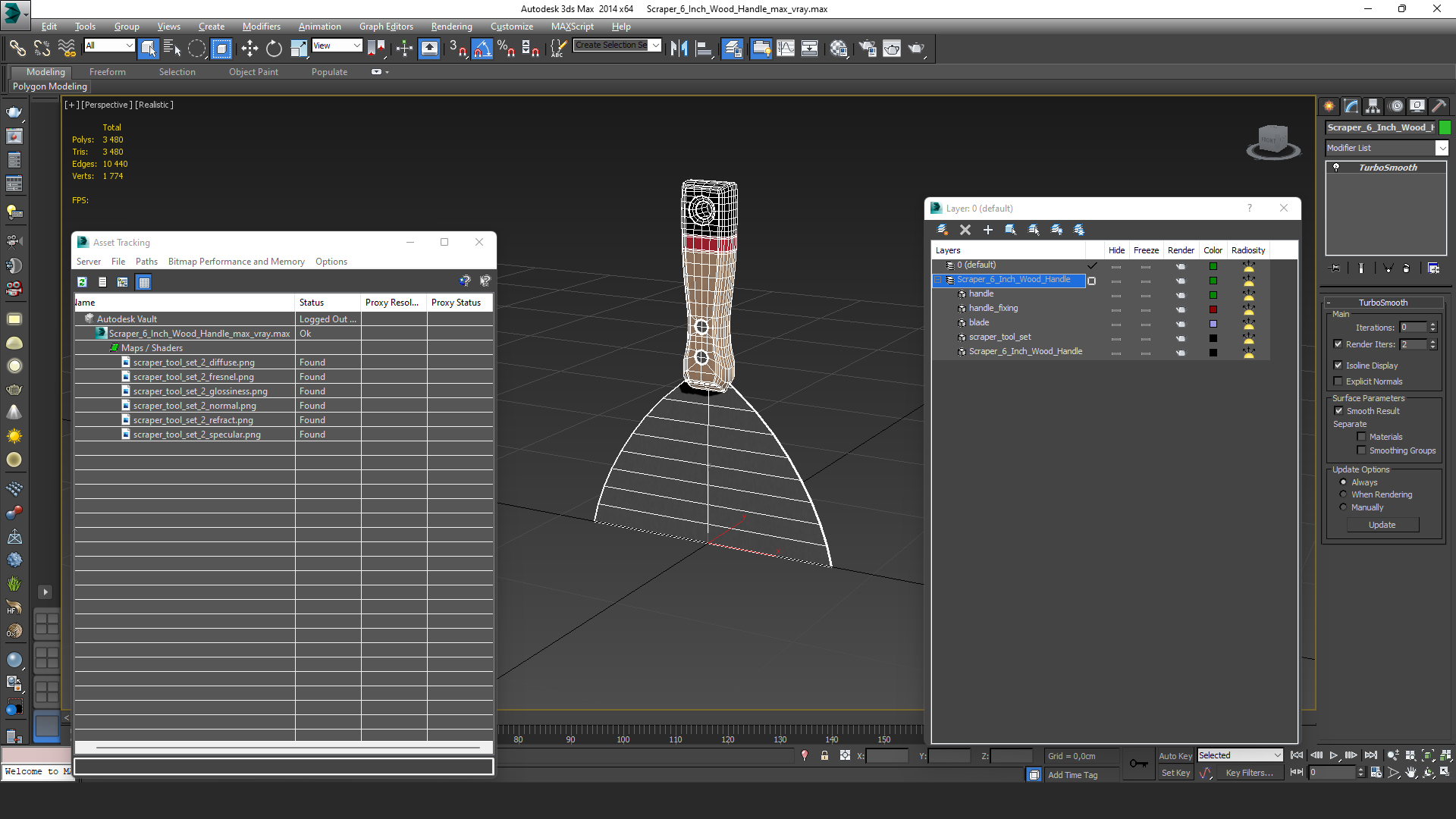Delete highlighted layer in Layer dialog
Viewport: 1456px width, 819px height.
pos(965,230)
